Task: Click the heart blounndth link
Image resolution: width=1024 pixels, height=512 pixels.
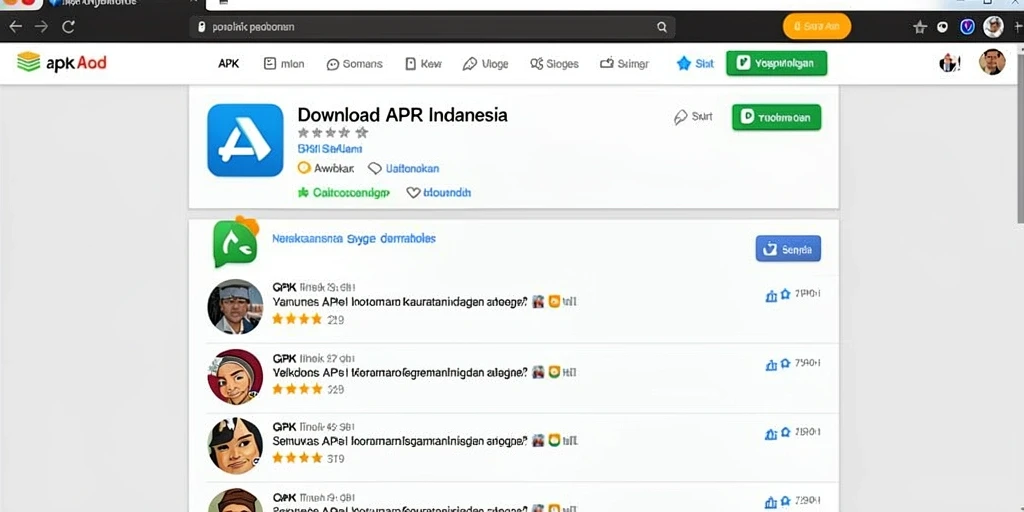Action: (x=439, y=193)
